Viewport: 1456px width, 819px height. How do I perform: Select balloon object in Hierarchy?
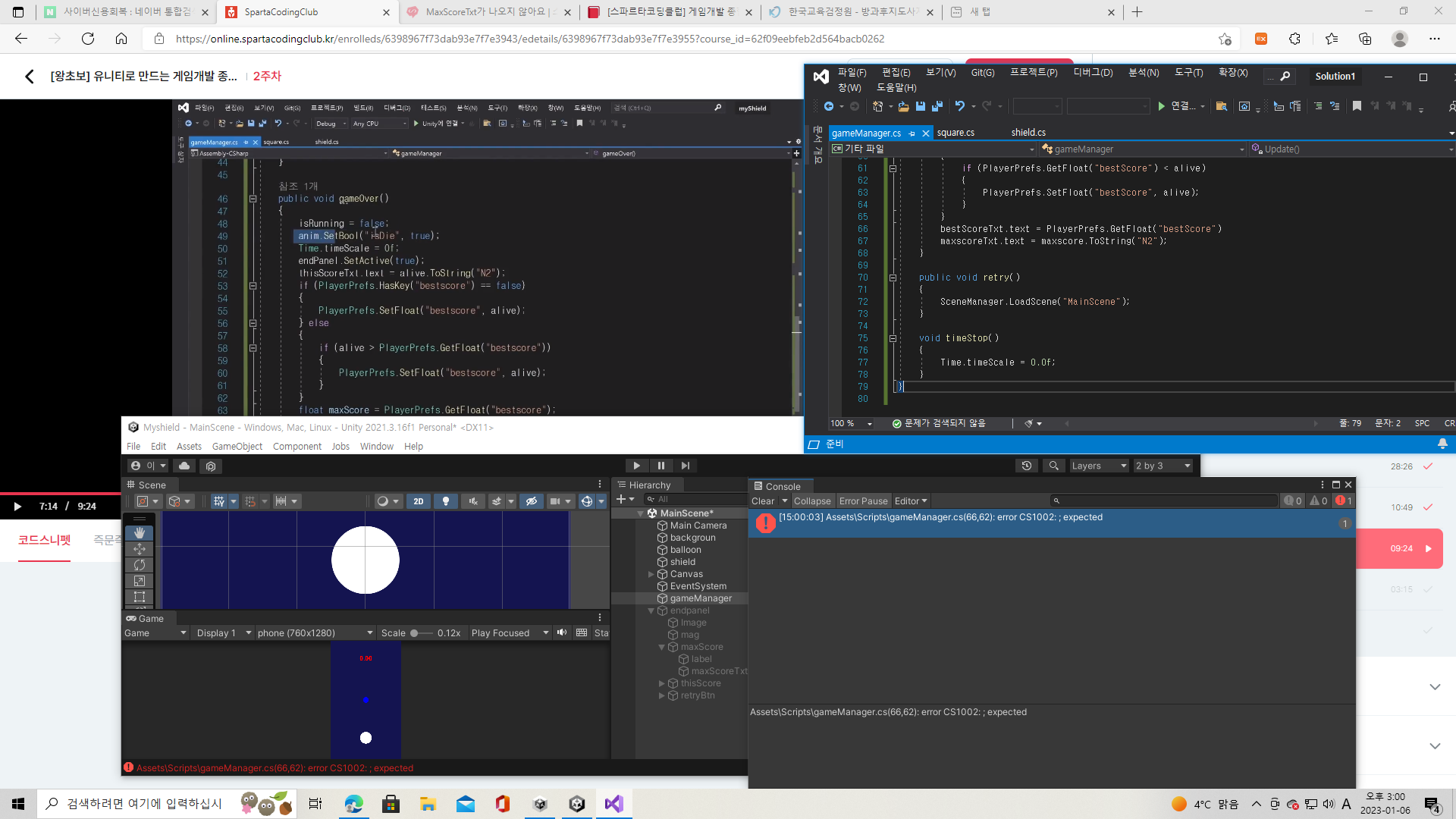click(x=686, y=550)
